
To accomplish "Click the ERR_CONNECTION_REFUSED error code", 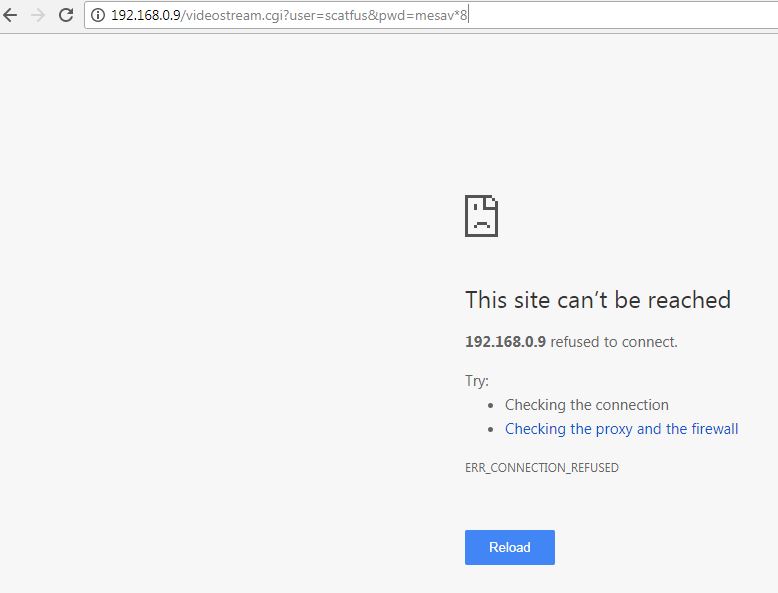I will [542, 467].
